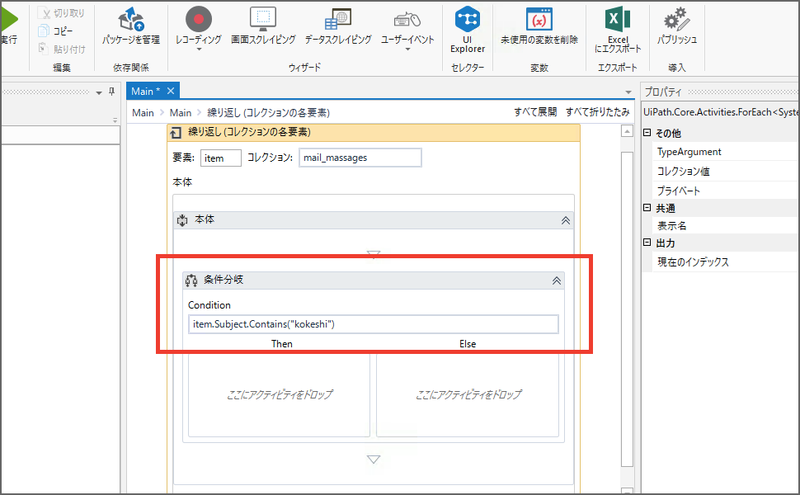
Task: Click Collapse All (すべて折りたたみ)
Action: pos(597,112)
